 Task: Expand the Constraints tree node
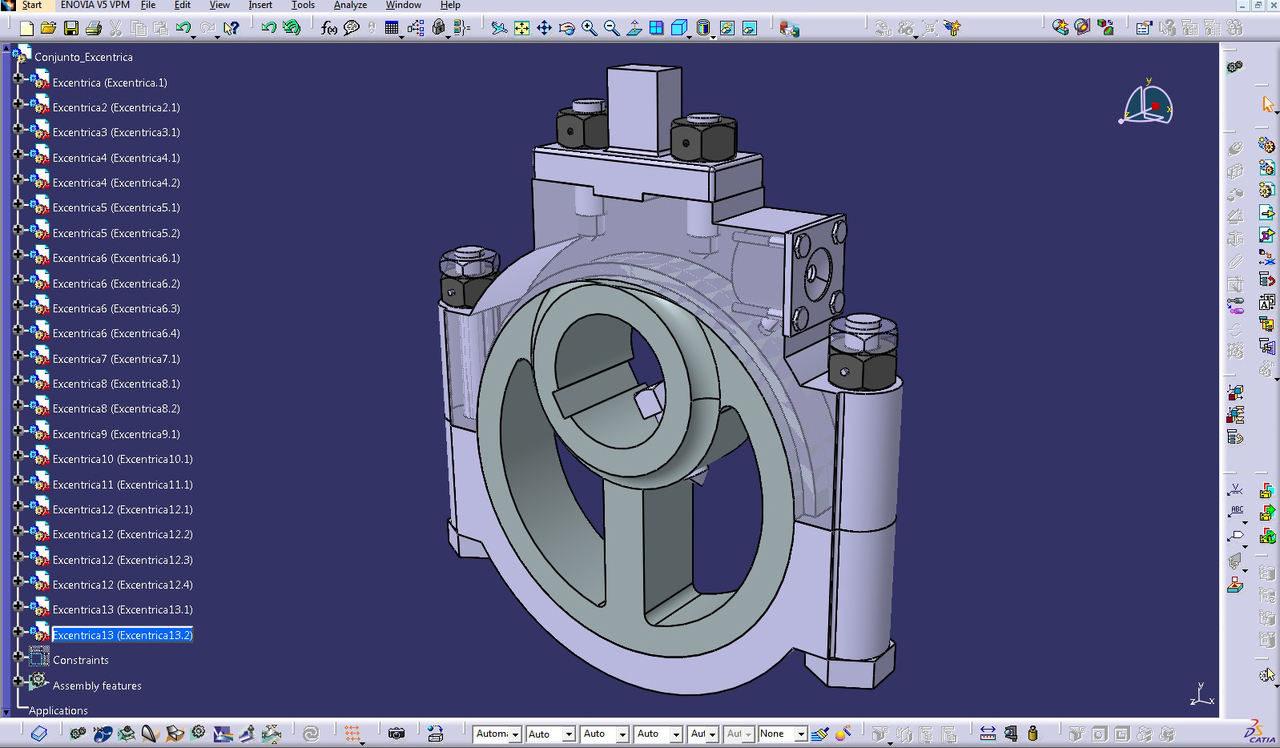[18, 656]
